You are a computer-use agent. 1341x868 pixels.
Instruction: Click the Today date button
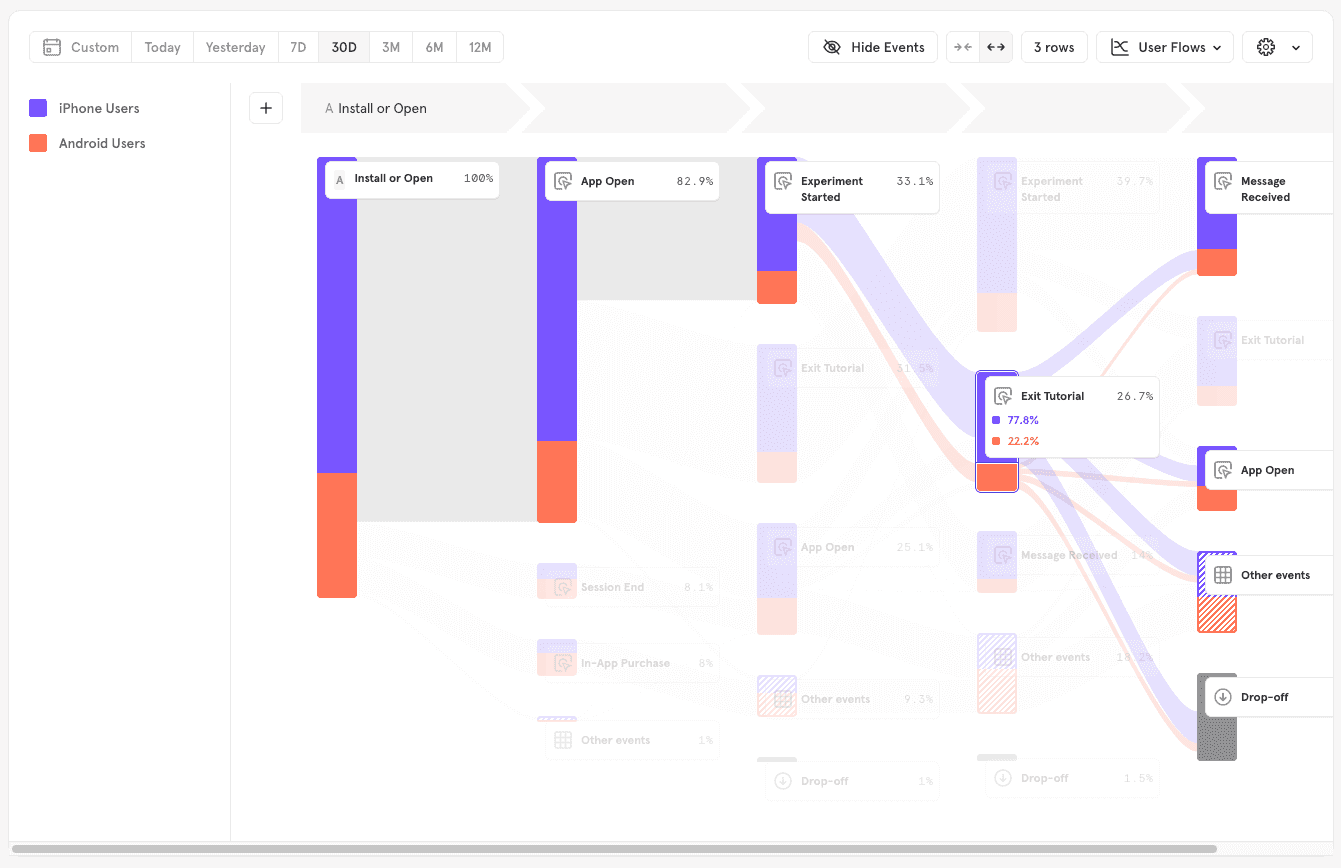(x=162, y=47)
